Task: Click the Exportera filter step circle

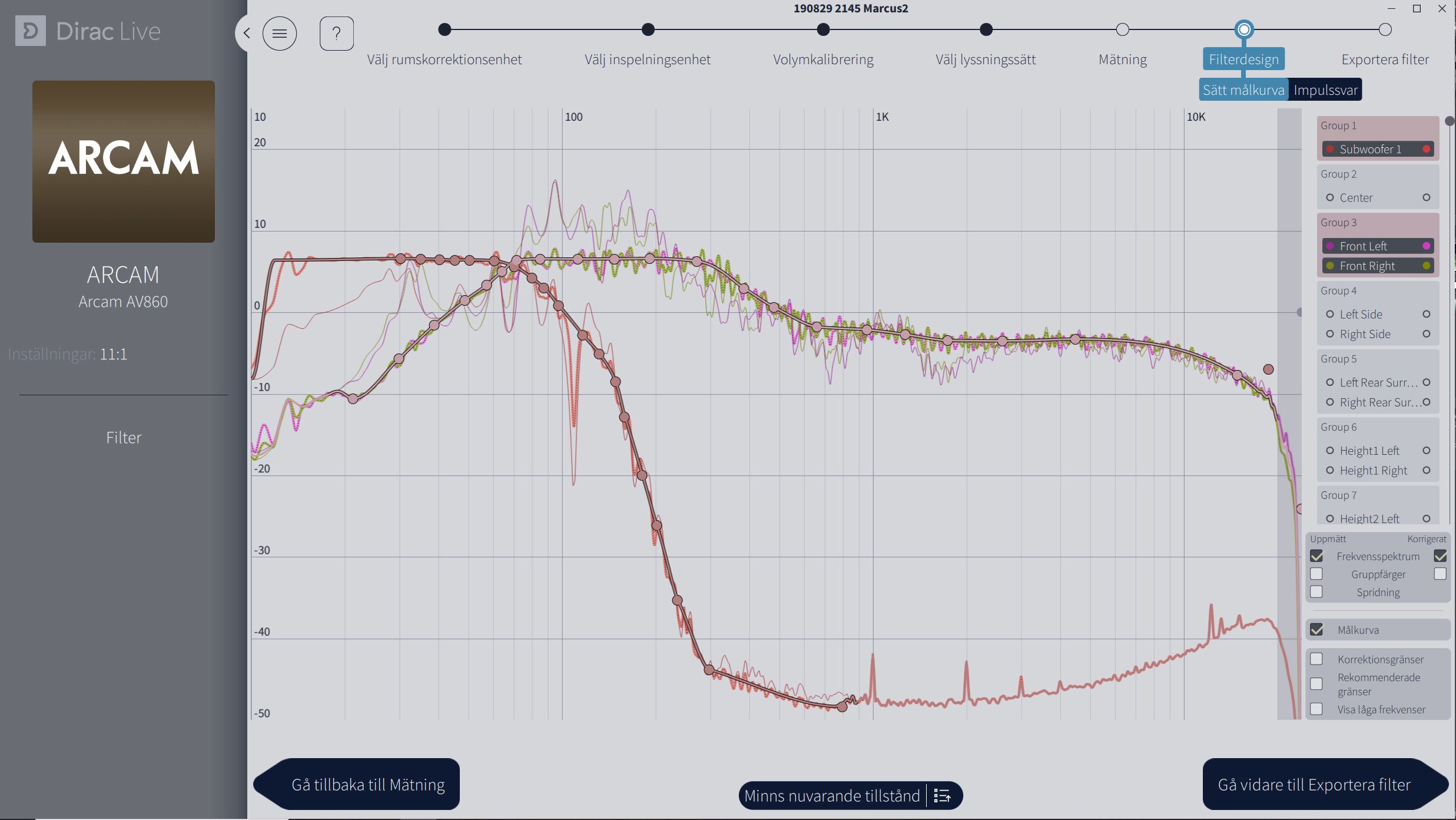Action: click(1385, 29)
